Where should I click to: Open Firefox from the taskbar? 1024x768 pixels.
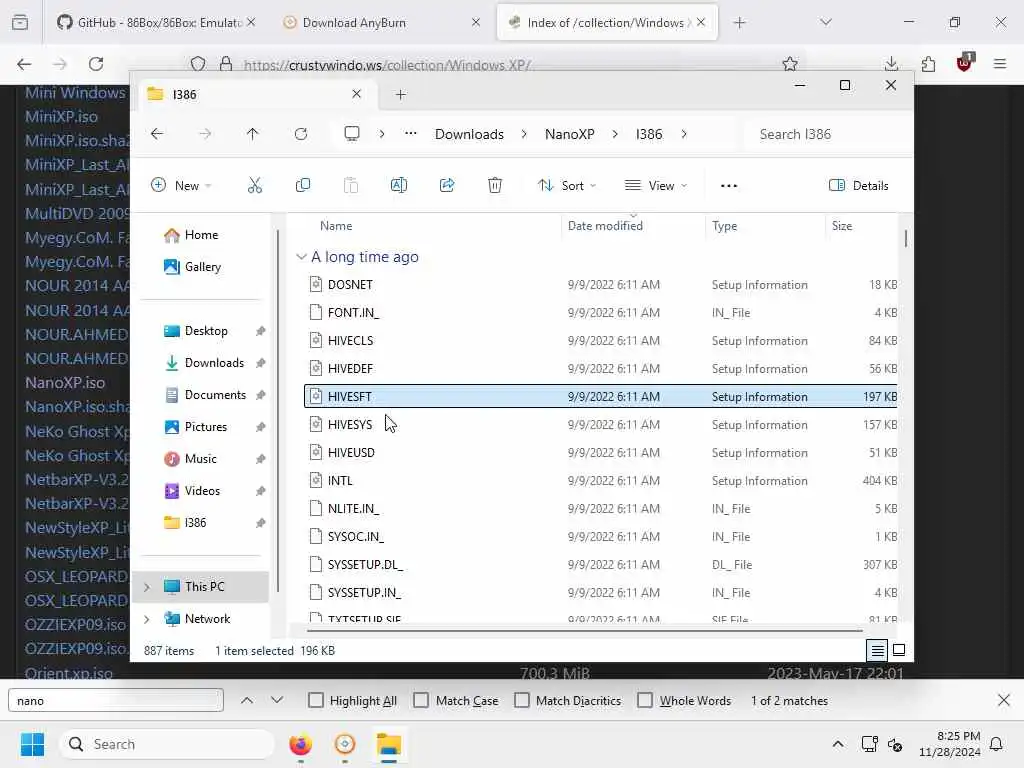[300, 744]
